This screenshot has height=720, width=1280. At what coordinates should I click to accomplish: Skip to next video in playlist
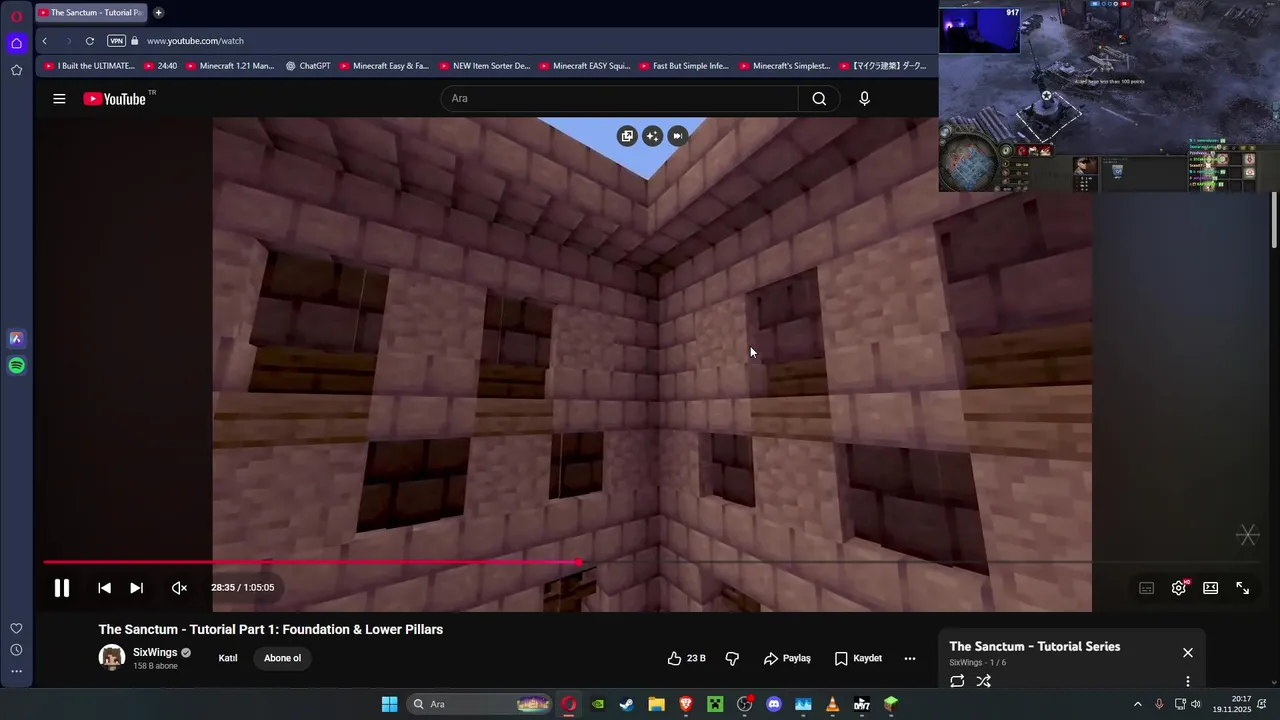coord(137,588)
